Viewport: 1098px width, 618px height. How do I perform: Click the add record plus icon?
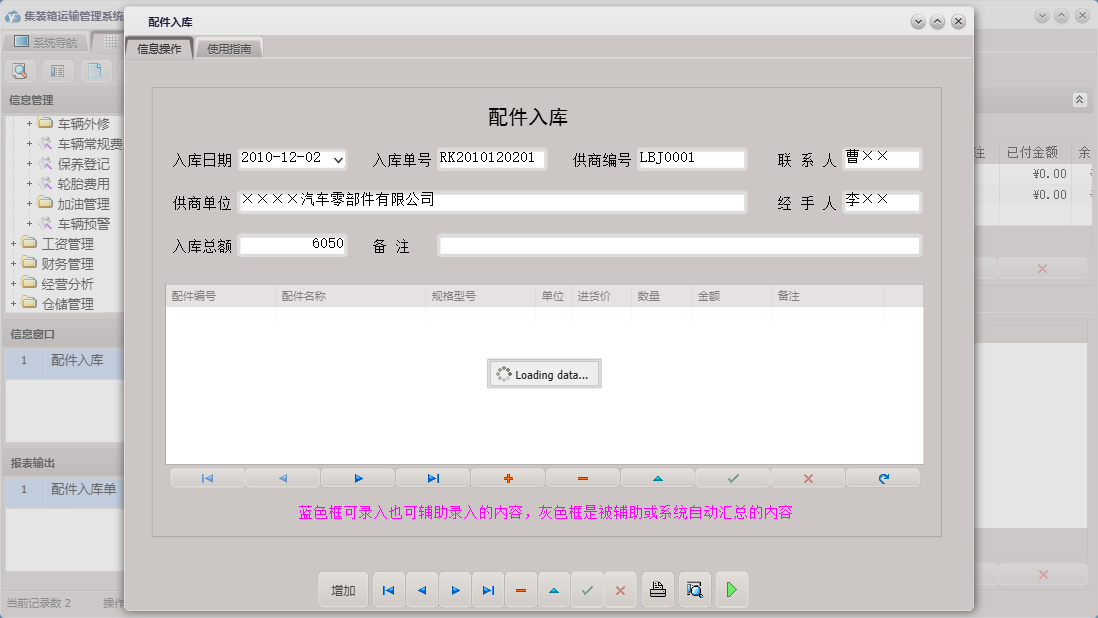pyautogui.click(x=507, y=477)
